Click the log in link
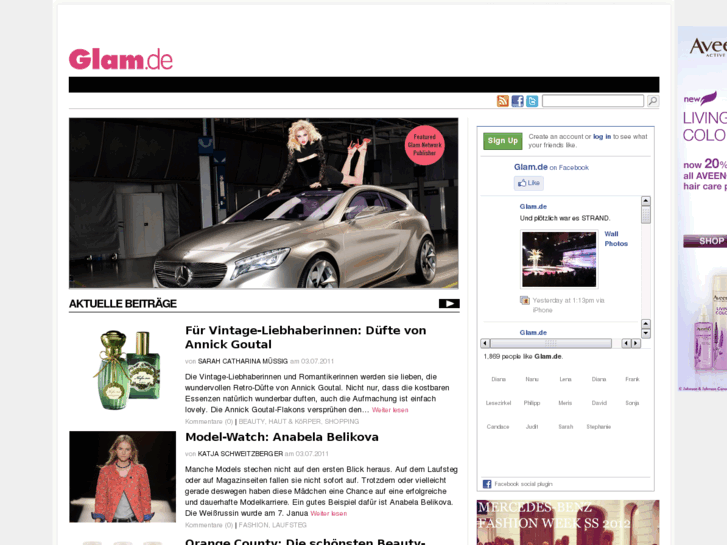 point(602,137)
